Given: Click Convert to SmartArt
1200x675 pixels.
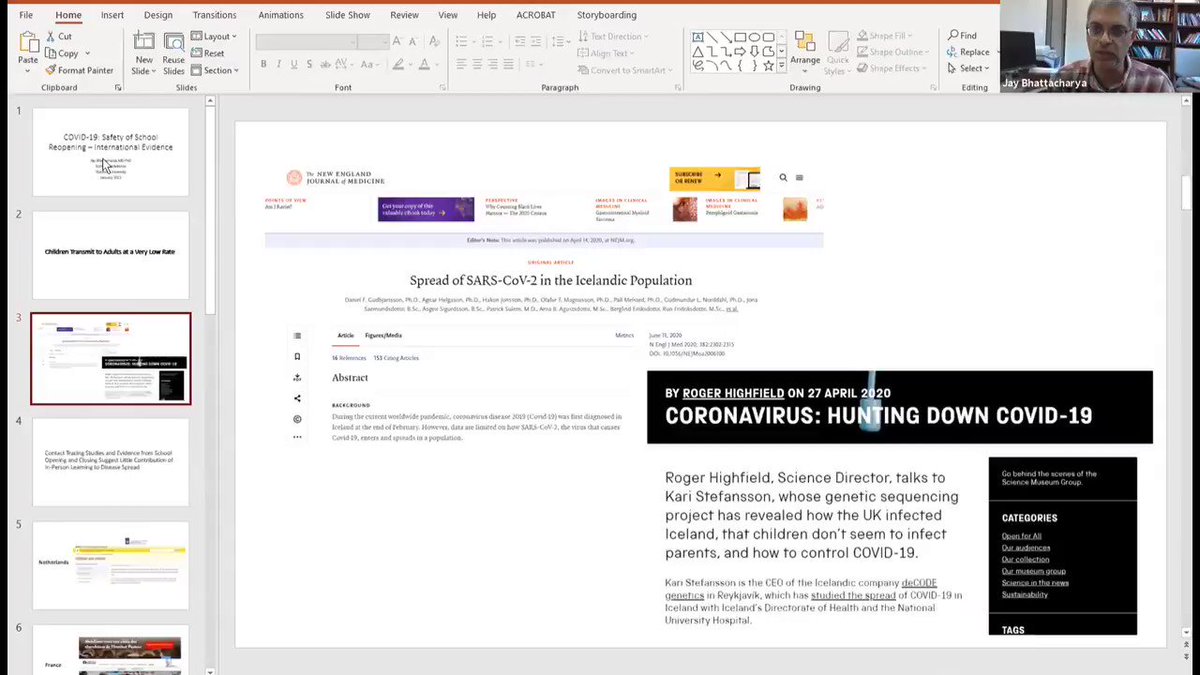Looking at the screenshot, I should 625,70.
